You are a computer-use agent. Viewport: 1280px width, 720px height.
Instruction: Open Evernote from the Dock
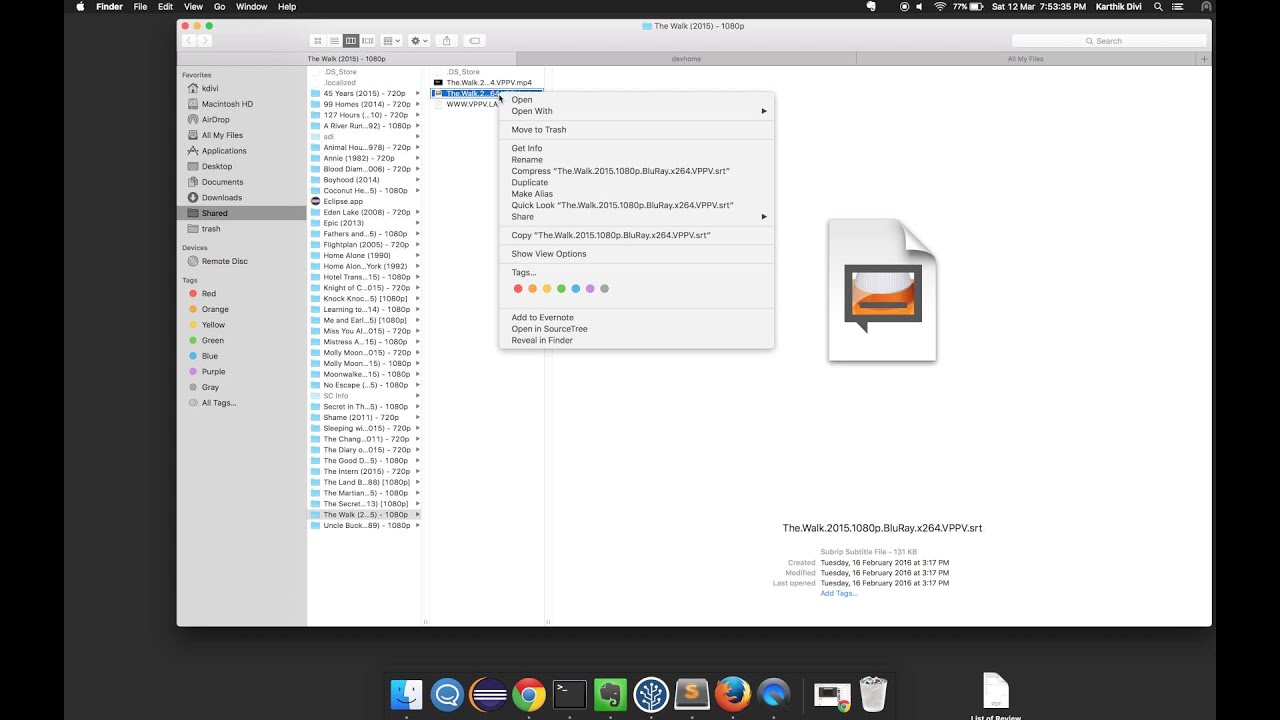[610, 694]
